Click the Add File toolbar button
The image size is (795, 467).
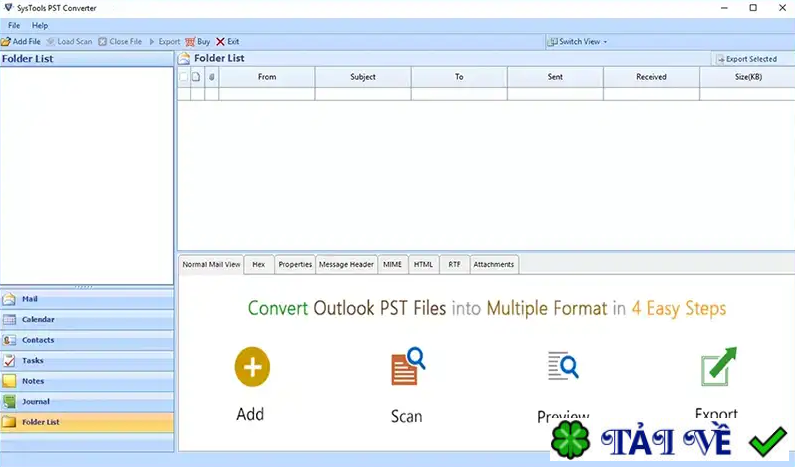click(x=21, y=42)
